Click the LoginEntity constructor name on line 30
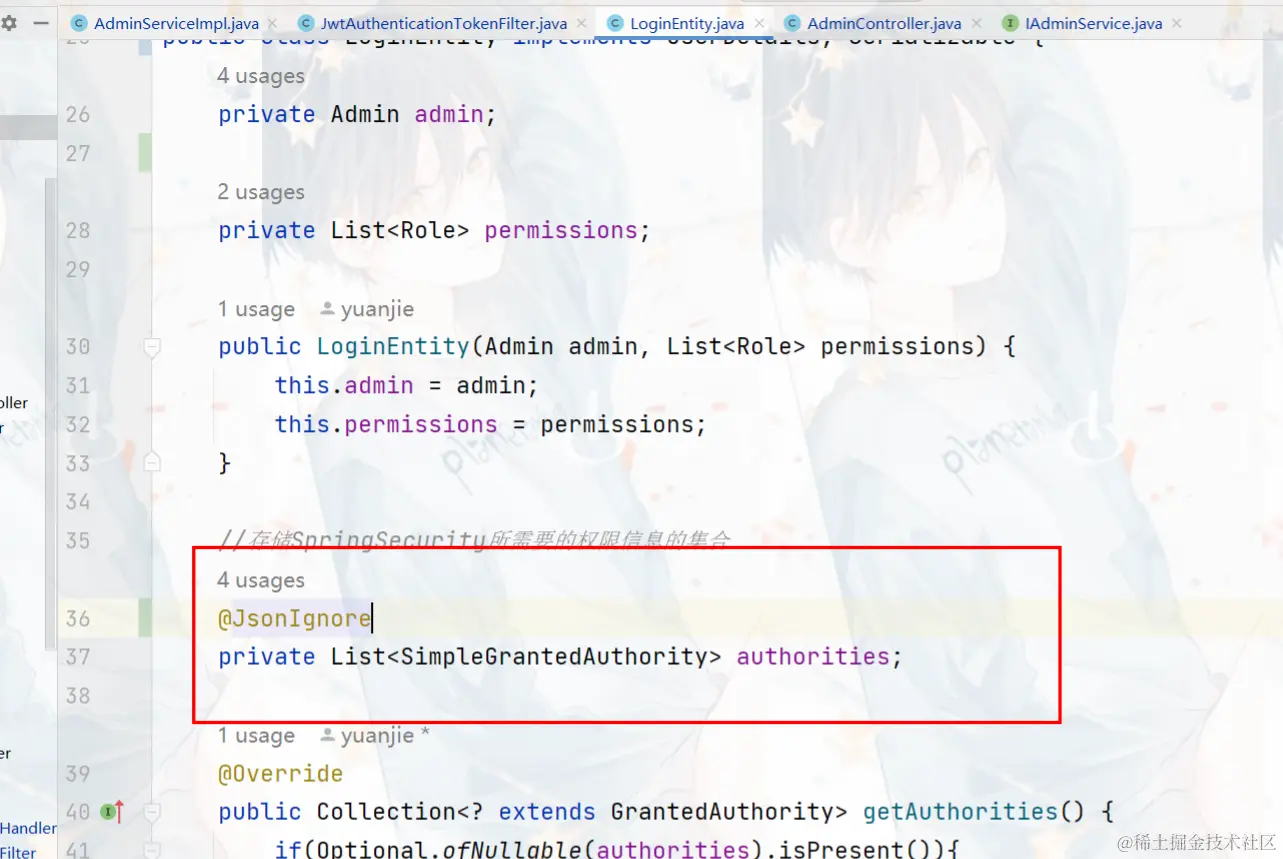Viewport: 1283px width, 859px height. coord(393,347)
